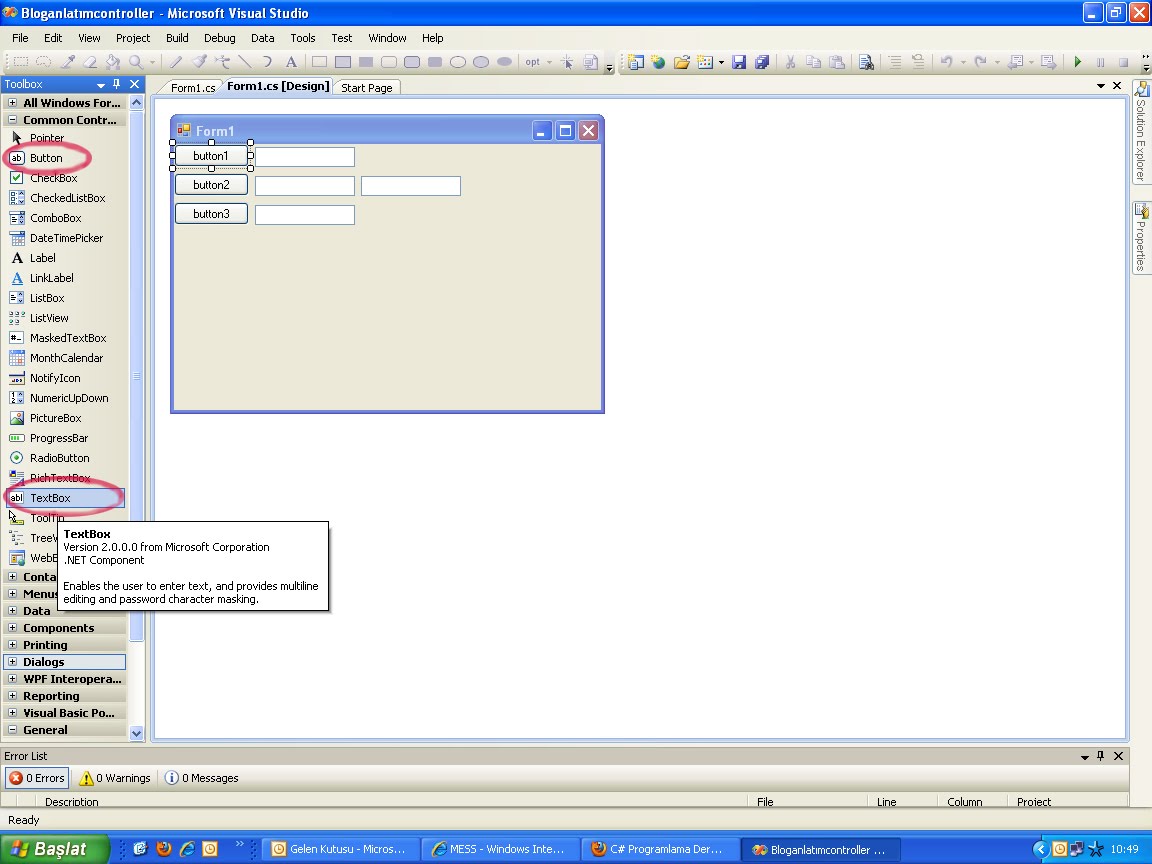Start debugging with the green Run icon
The height and width of the screenshot is (864, 1152).
[x=1077, y=62]
